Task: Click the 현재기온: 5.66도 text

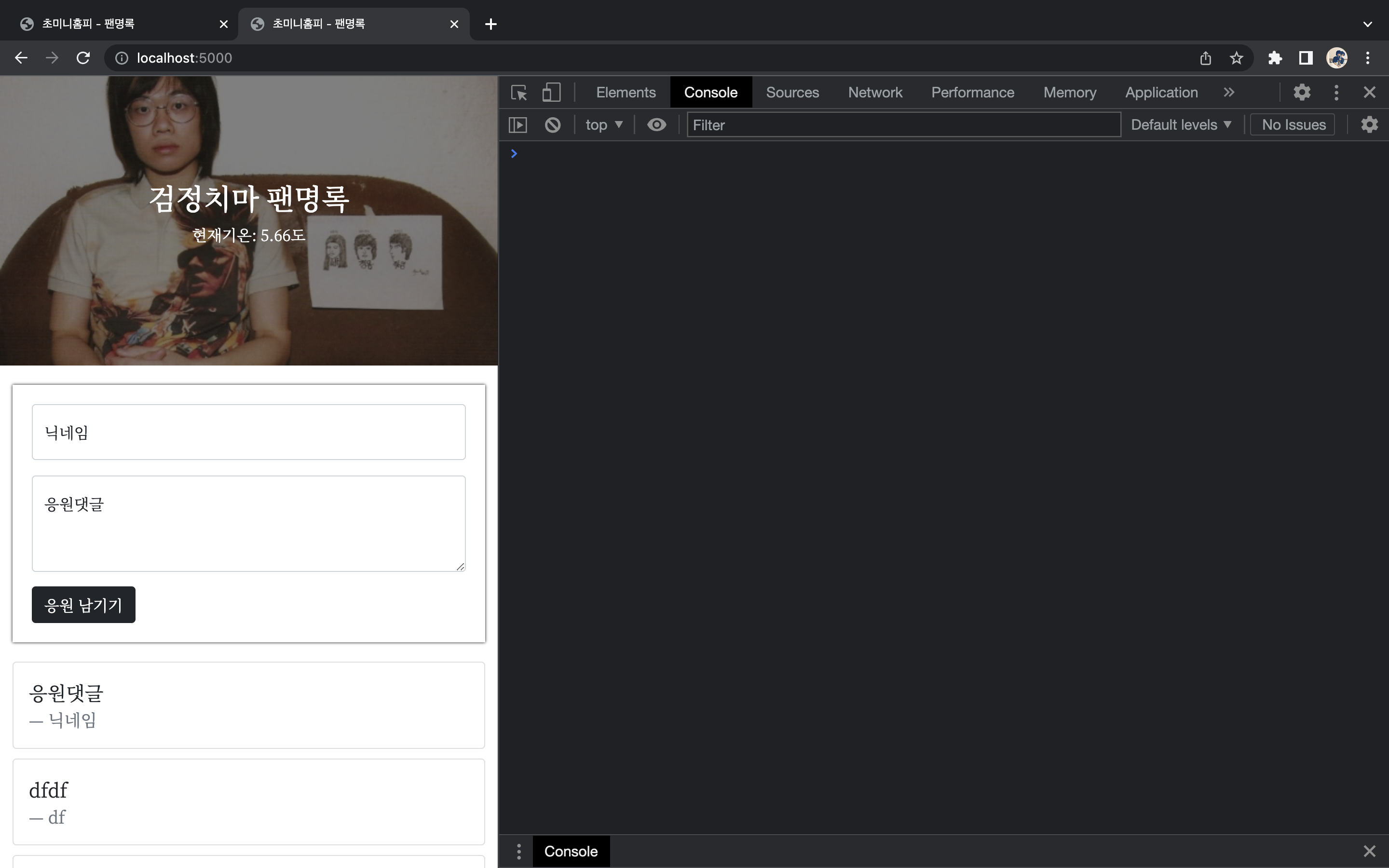Action: click(x=249, y=235)
